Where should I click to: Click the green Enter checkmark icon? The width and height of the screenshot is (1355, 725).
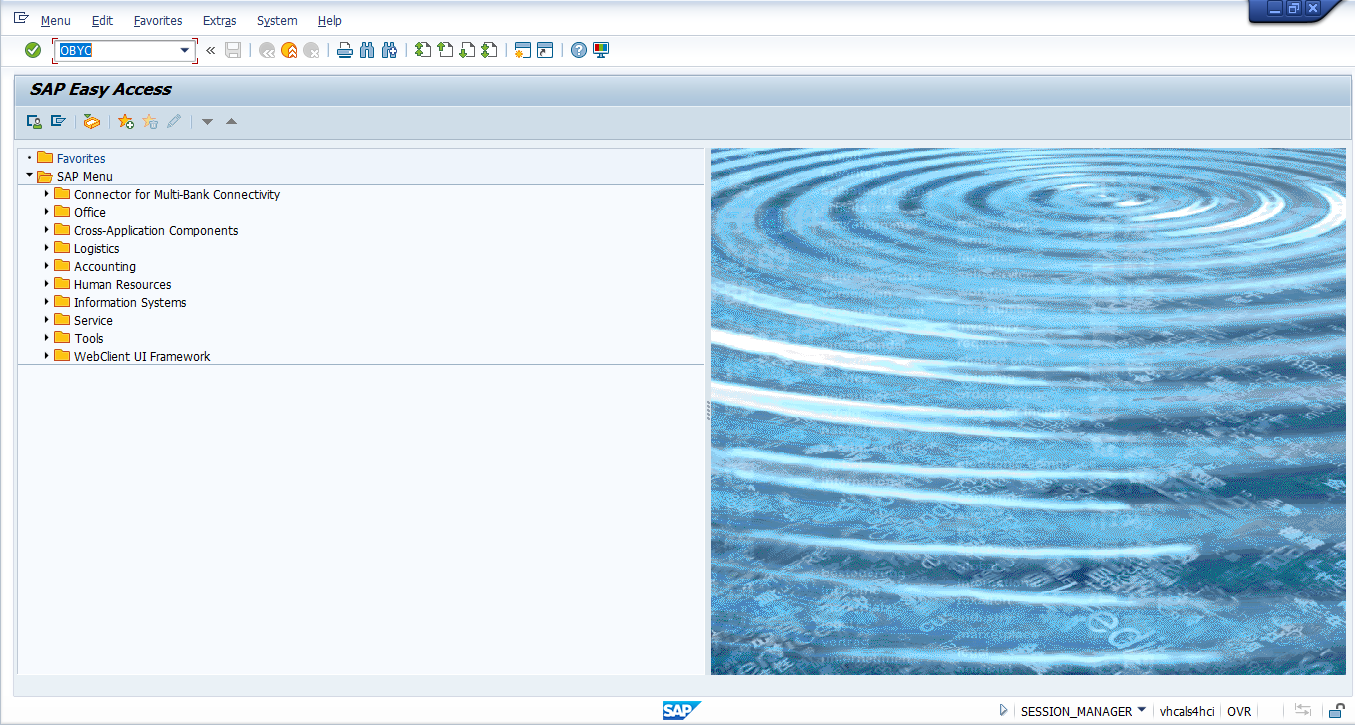point(33,50)
